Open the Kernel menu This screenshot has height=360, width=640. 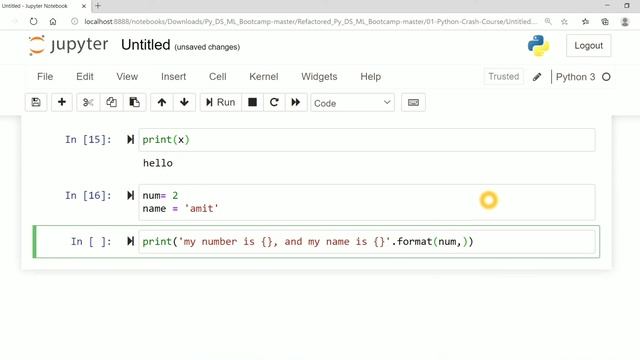pos(264,77)
